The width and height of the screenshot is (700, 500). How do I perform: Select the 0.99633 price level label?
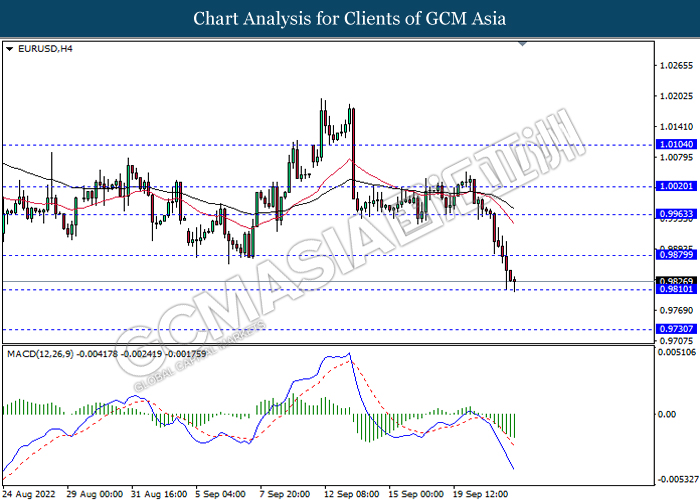[x=676, y=214]
